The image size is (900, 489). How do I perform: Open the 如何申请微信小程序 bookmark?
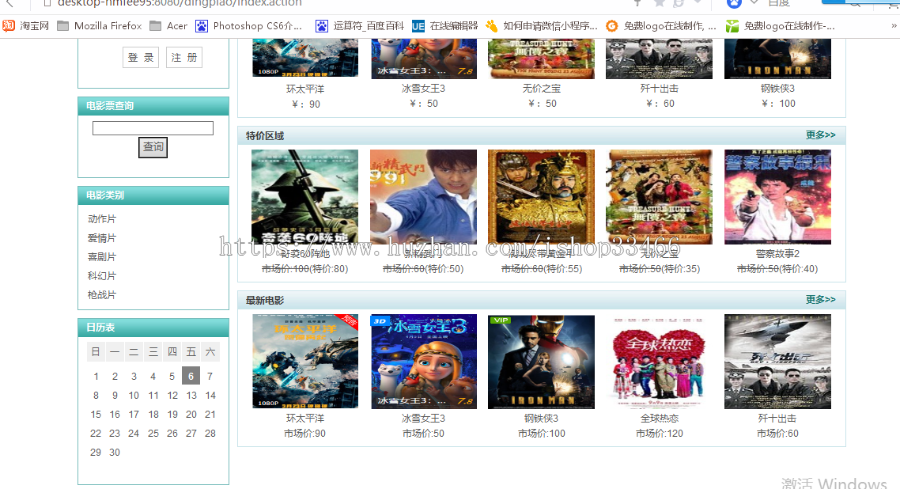pos(541,26)
